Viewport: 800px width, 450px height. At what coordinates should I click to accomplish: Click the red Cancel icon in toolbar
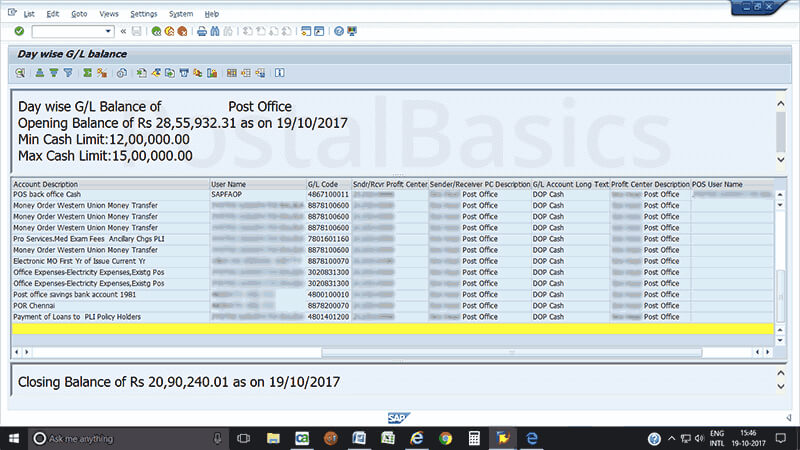(182, 31)
